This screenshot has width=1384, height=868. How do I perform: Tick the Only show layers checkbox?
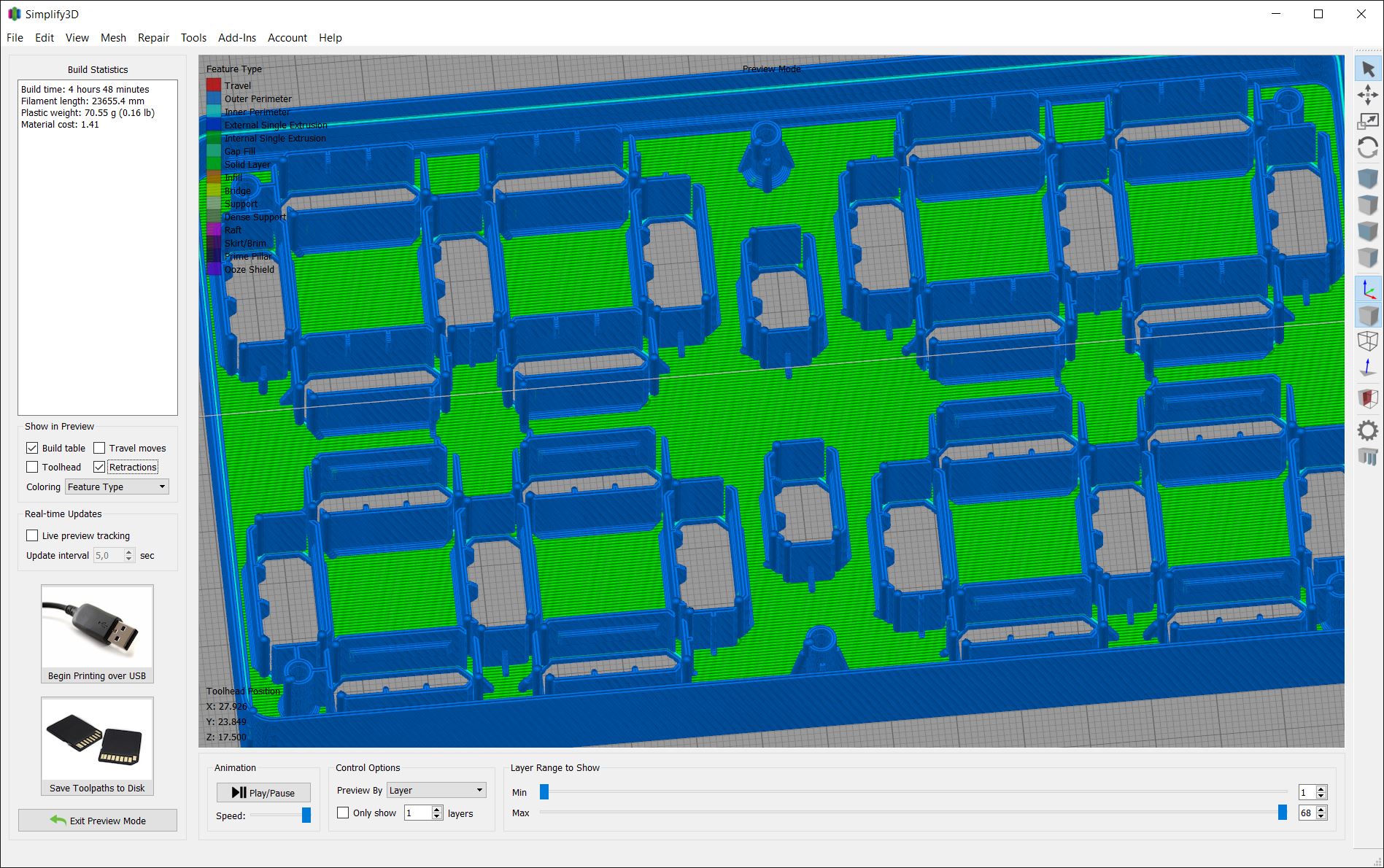[x=343, y=813]
